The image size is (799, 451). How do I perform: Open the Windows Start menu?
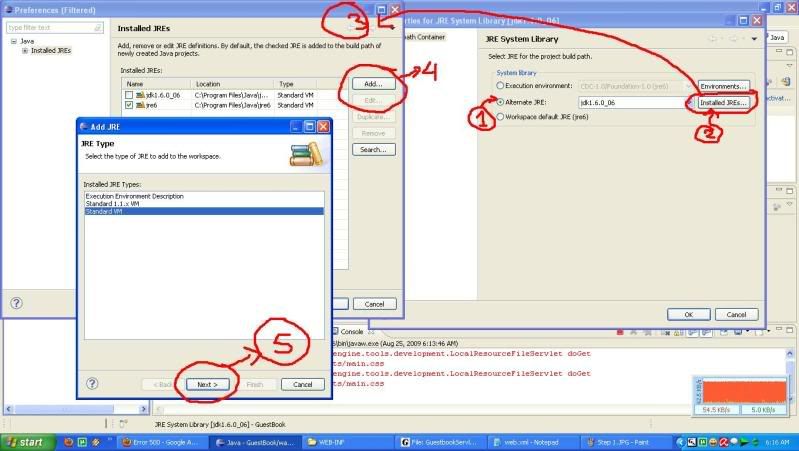[x=28, y=441]
